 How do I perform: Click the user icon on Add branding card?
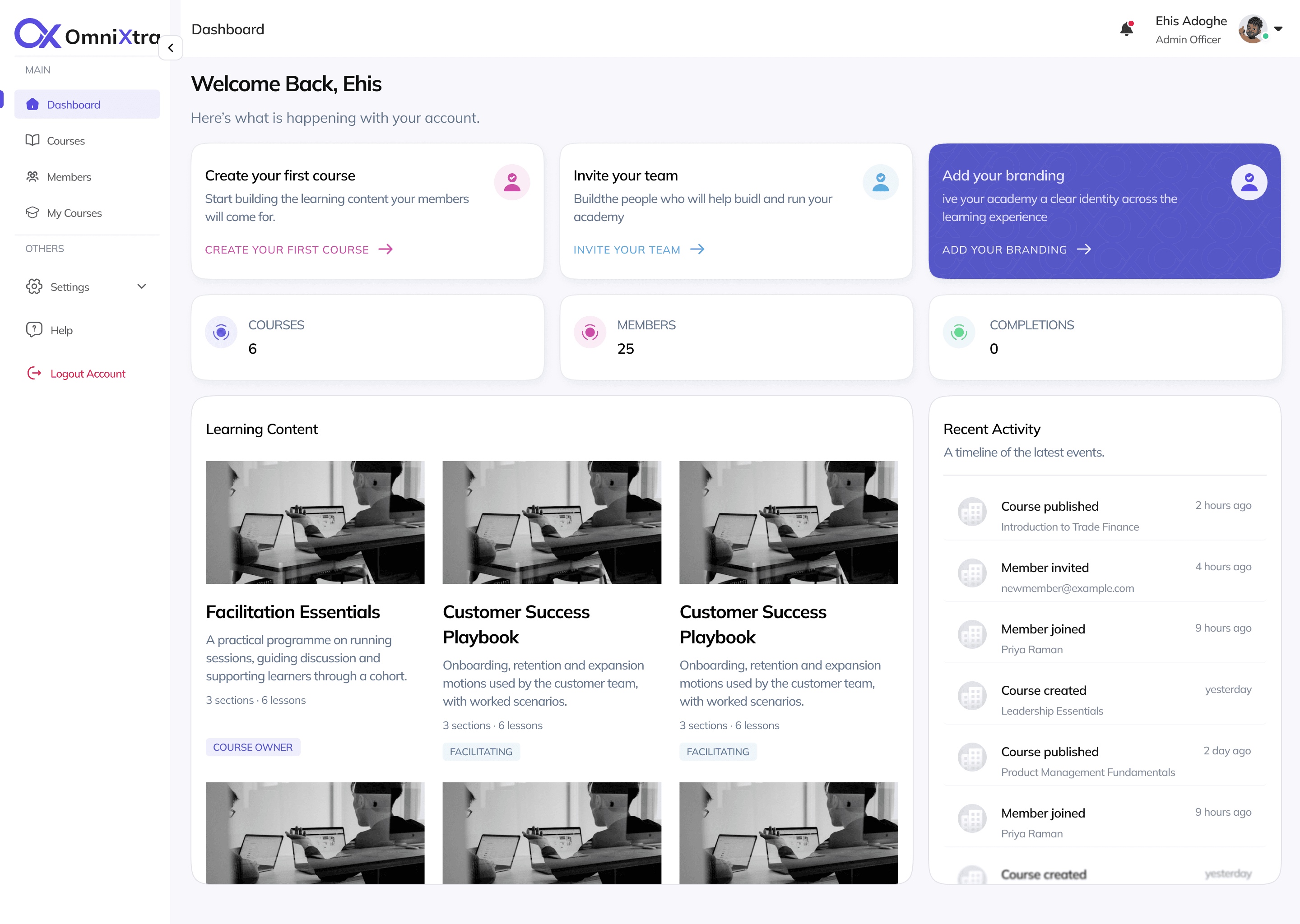[1249, 182]
